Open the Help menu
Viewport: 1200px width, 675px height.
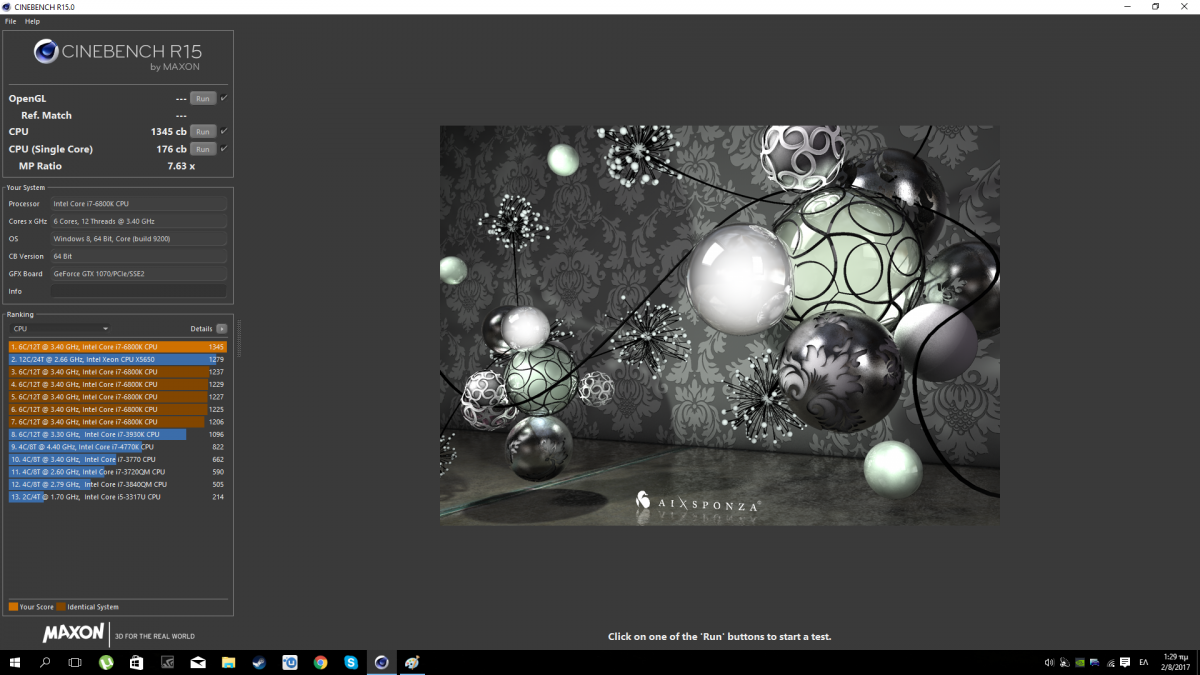point(32,21)
